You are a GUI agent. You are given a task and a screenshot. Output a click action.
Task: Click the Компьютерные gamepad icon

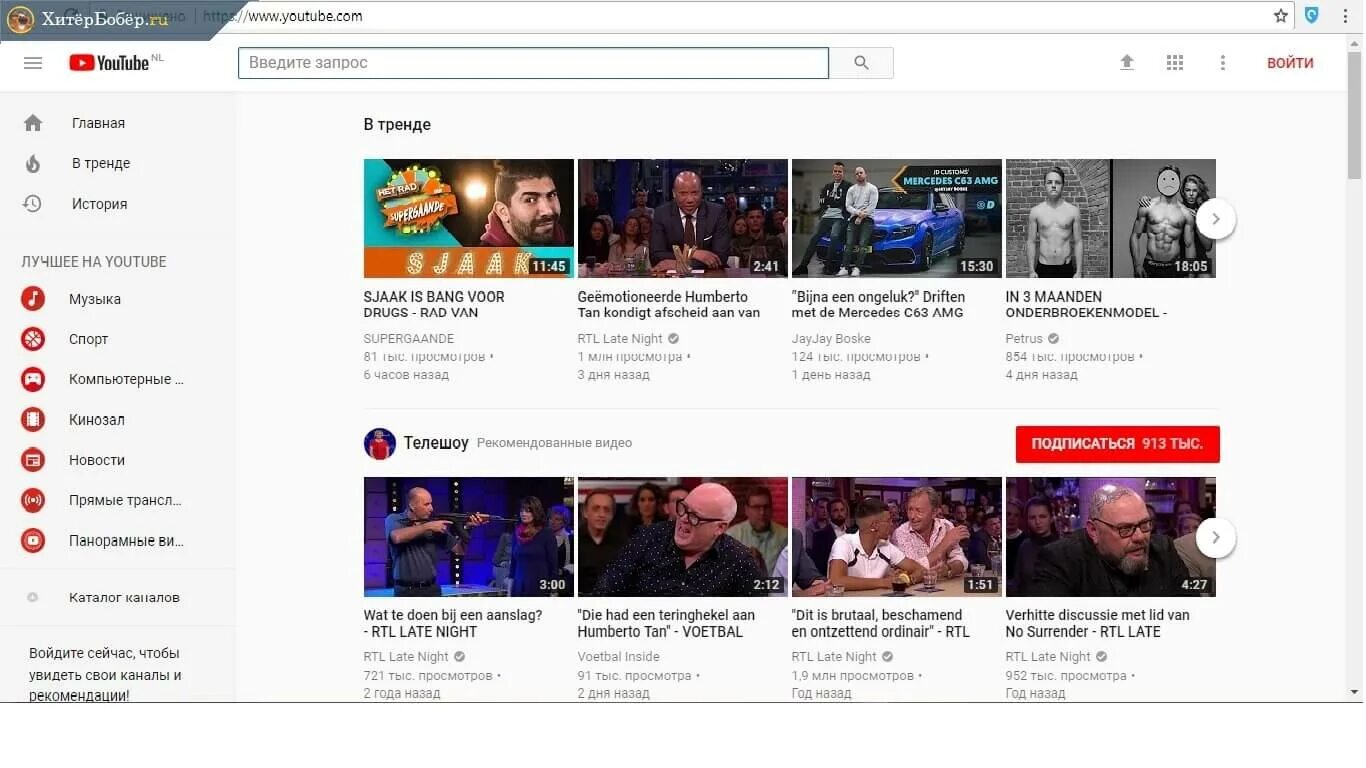click(33, 380)
